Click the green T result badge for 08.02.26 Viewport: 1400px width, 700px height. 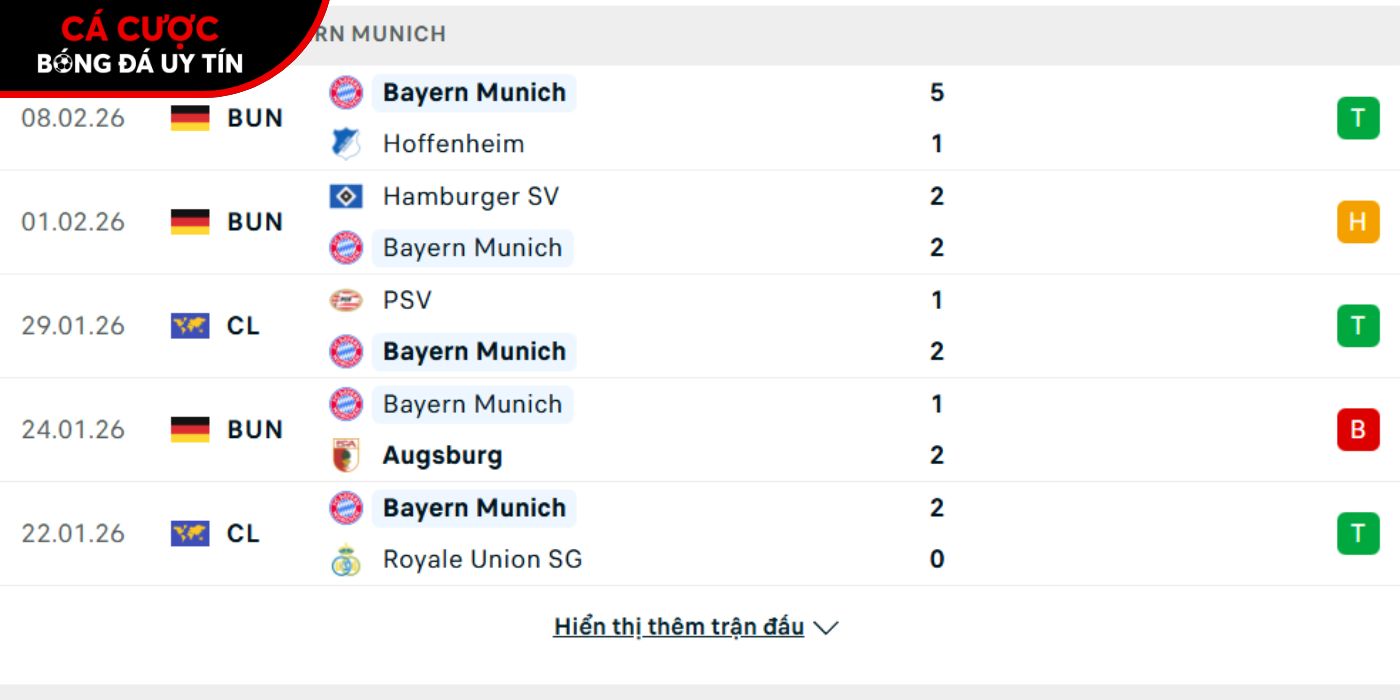[x=1356, y=117]
